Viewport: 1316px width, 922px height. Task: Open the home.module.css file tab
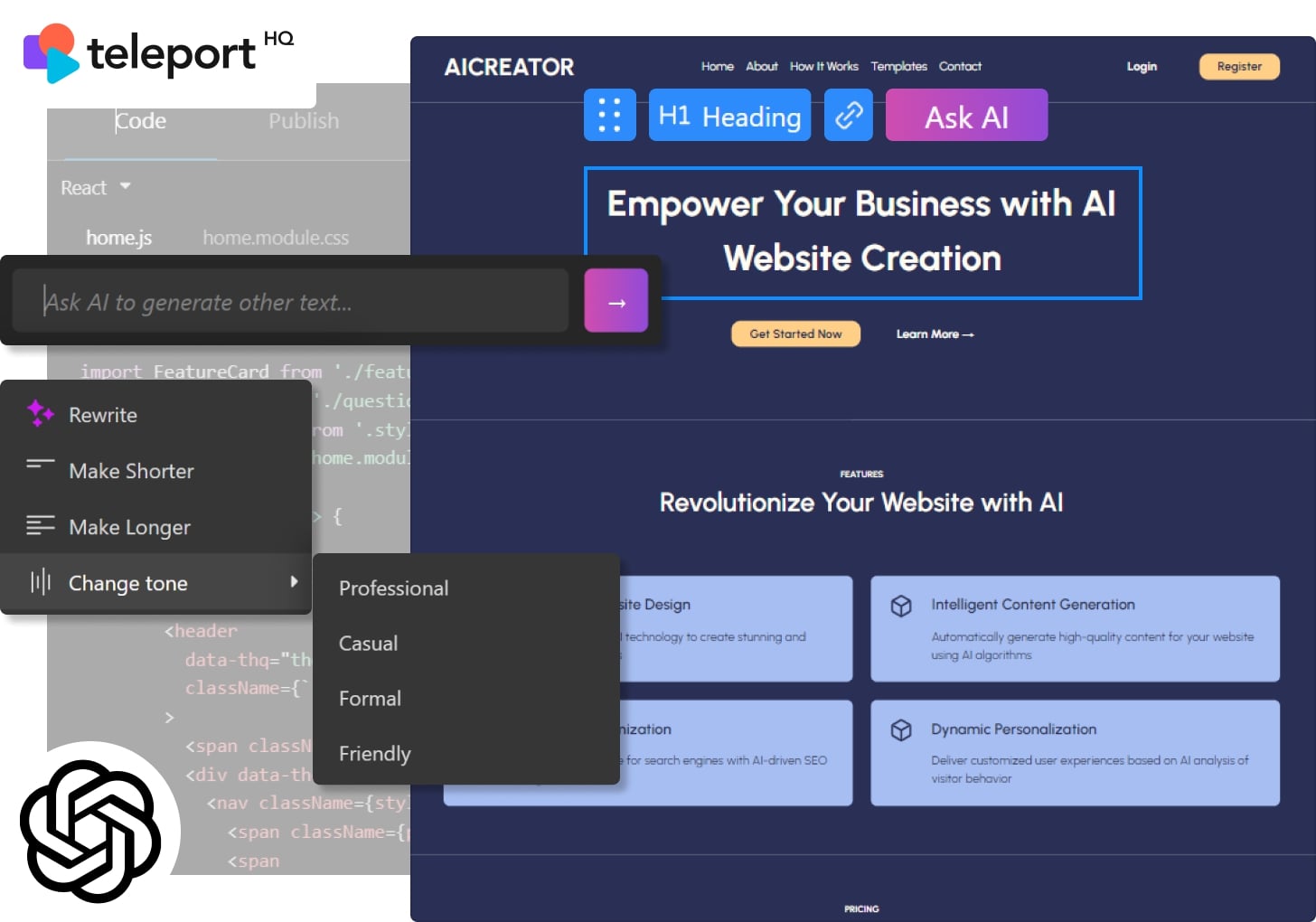[x=276, y=238]
